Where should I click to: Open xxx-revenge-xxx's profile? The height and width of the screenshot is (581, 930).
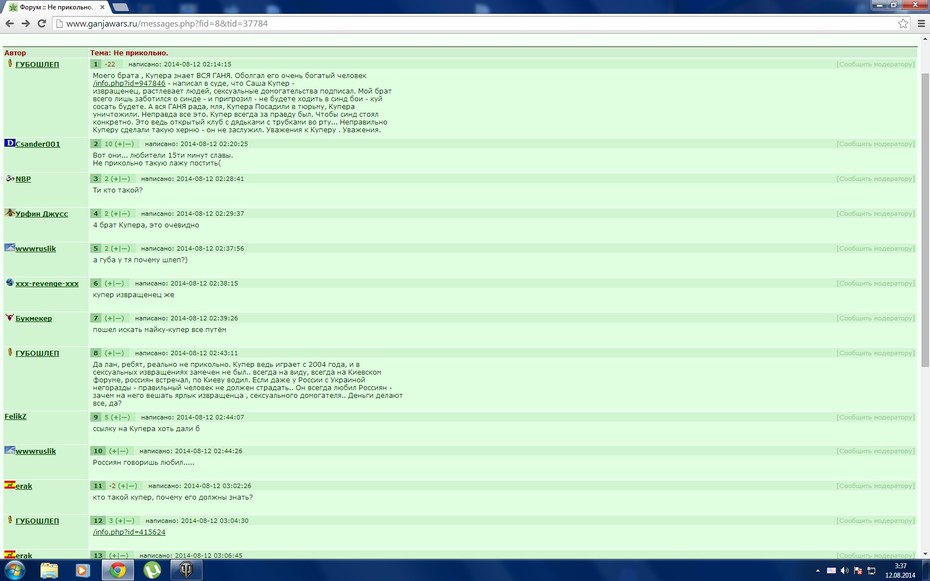(47, 283)
